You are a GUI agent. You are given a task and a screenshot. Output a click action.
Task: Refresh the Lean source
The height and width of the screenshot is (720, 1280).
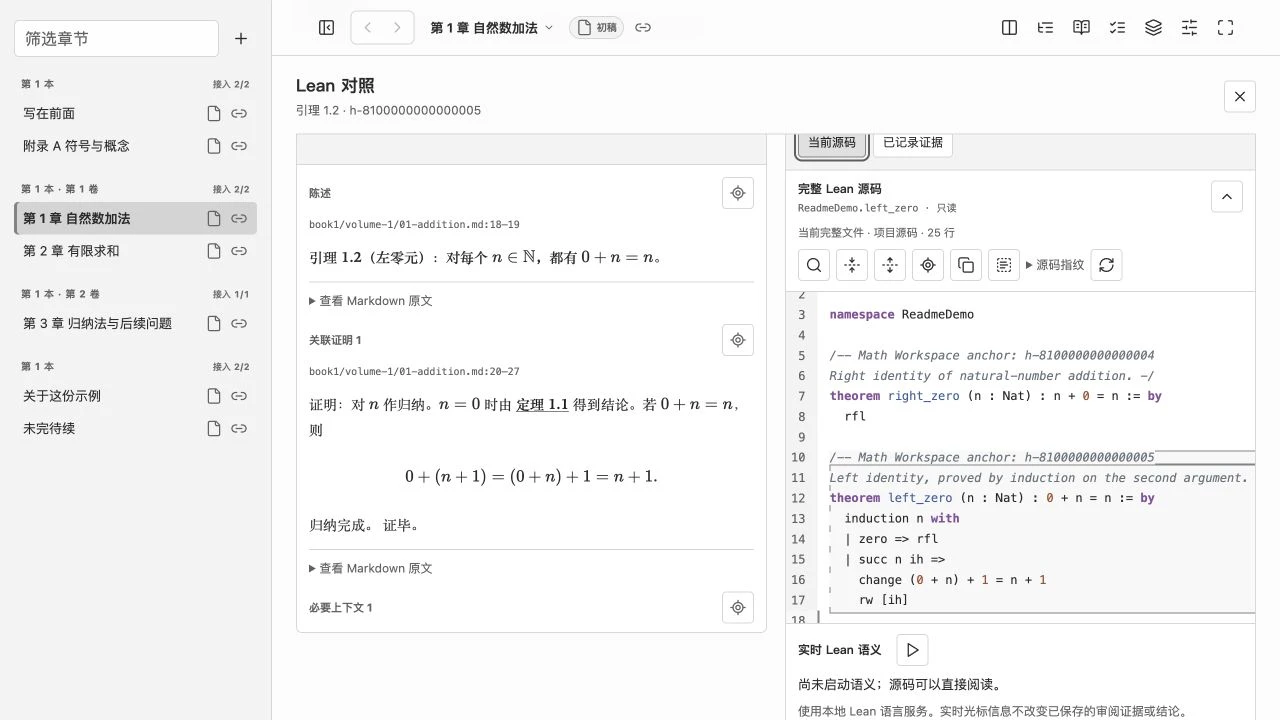[x=1106, y=265]
